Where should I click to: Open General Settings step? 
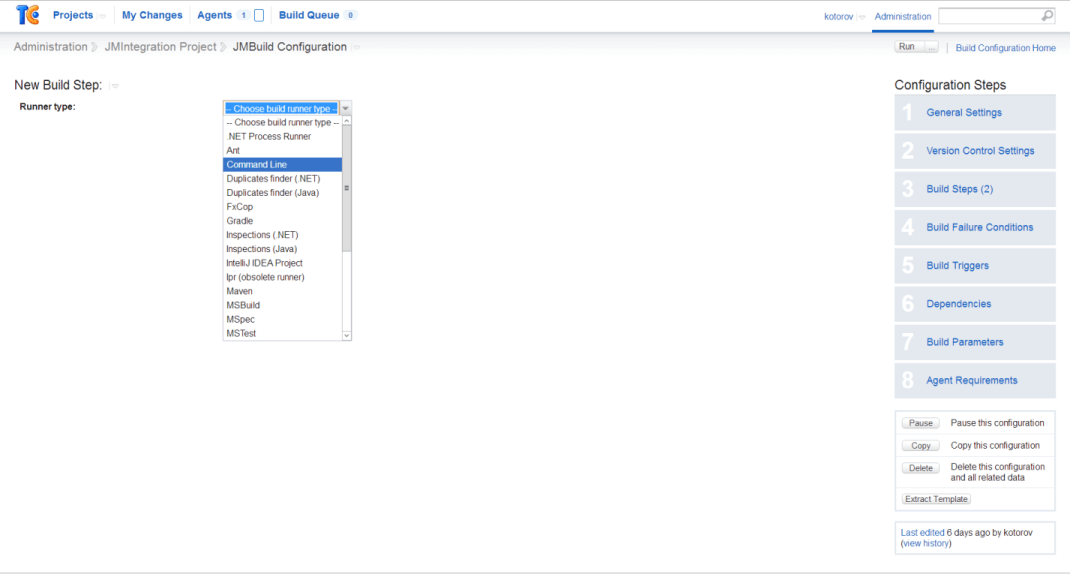(x=974, y=113)
